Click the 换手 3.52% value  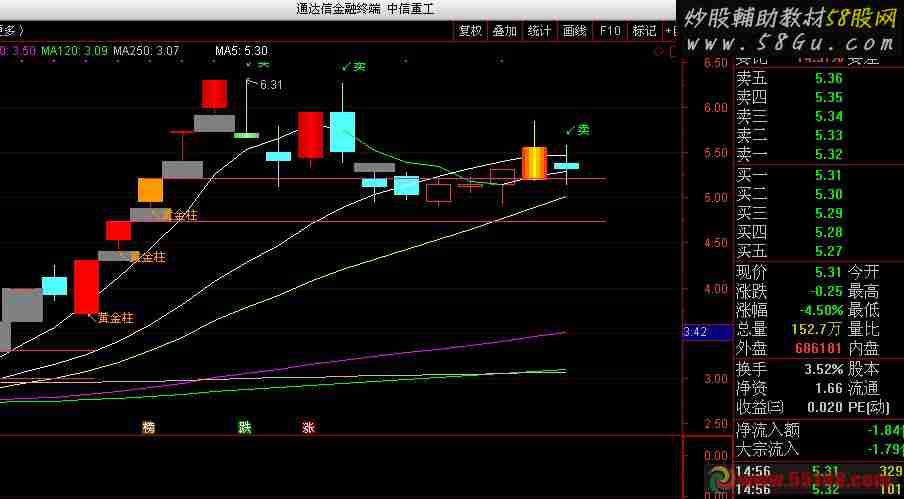click(824, 369)
